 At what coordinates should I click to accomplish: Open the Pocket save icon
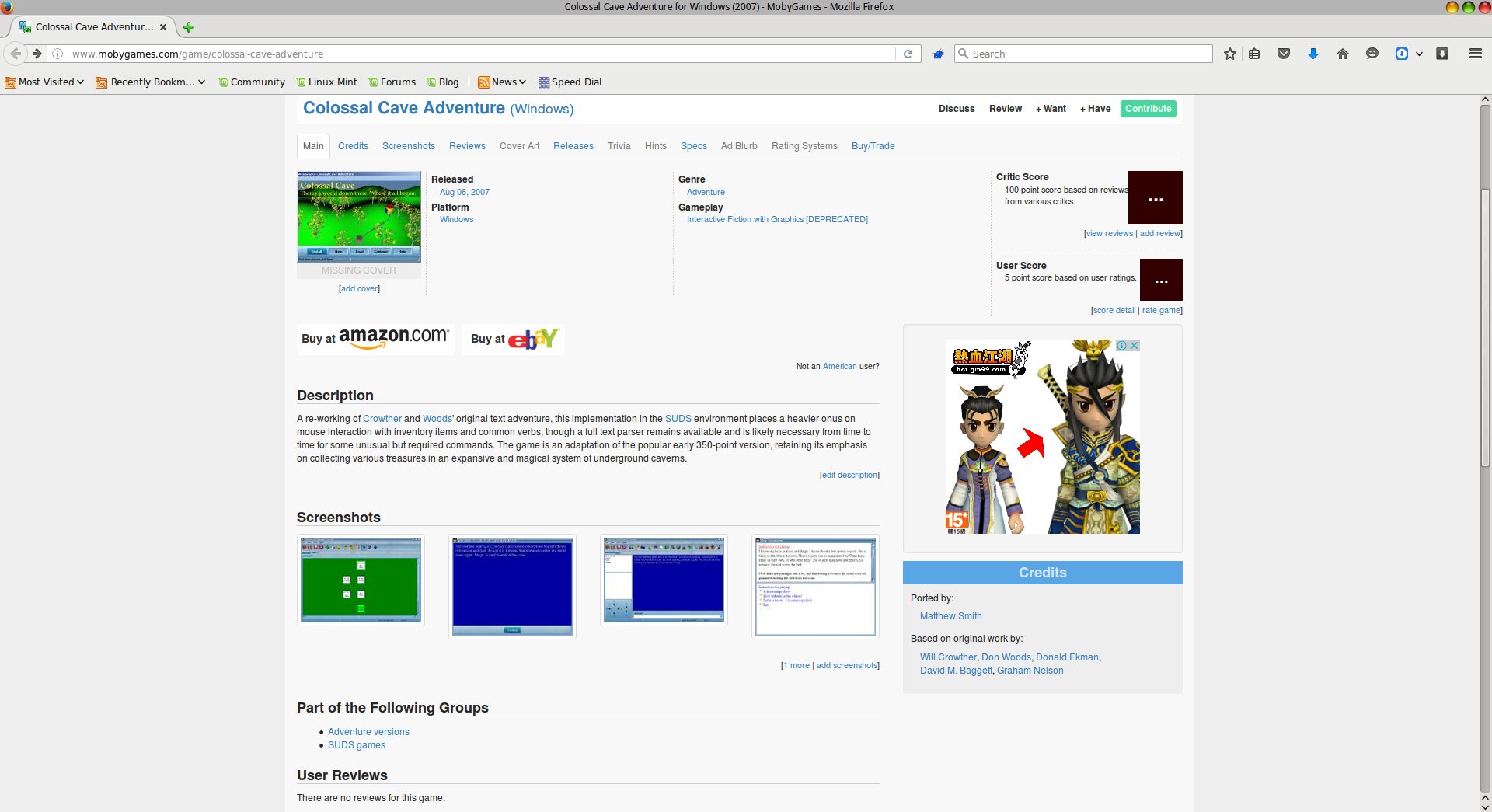pyautogui.click(x=1284, y=54)
